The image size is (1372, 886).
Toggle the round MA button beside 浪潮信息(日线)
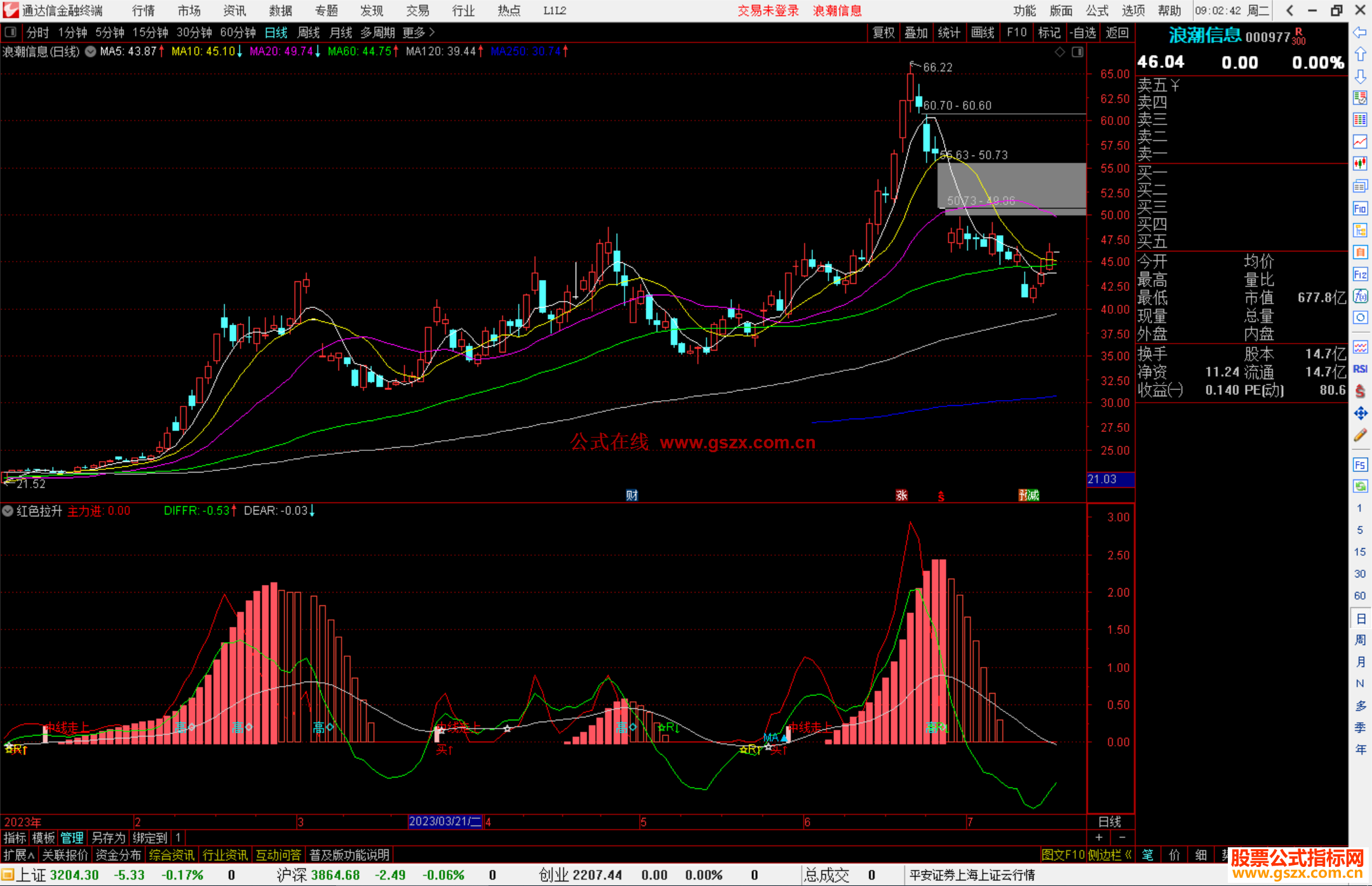click(90, 51)
